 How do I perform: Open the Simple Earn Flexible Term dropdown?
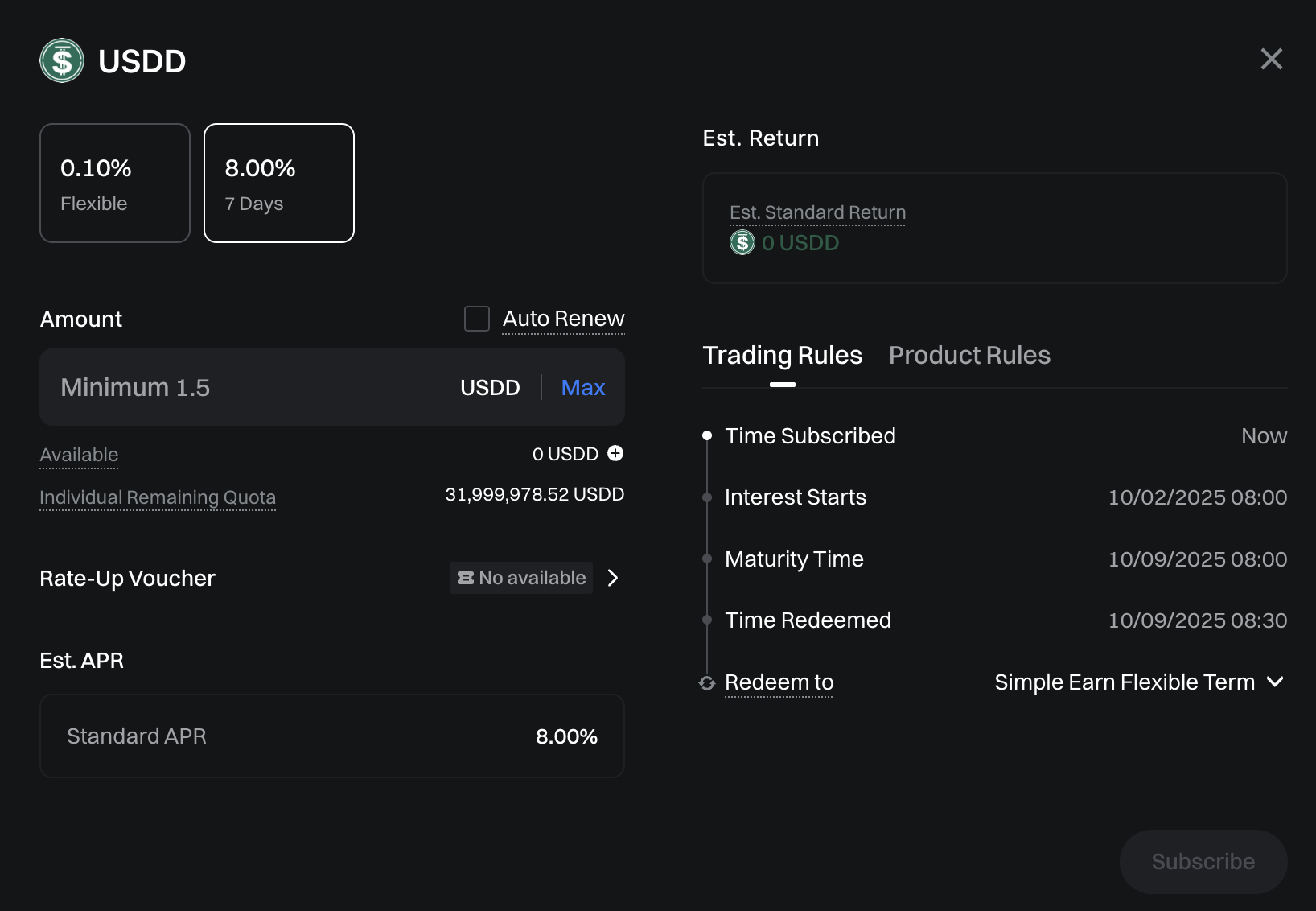click(1138, 682)
